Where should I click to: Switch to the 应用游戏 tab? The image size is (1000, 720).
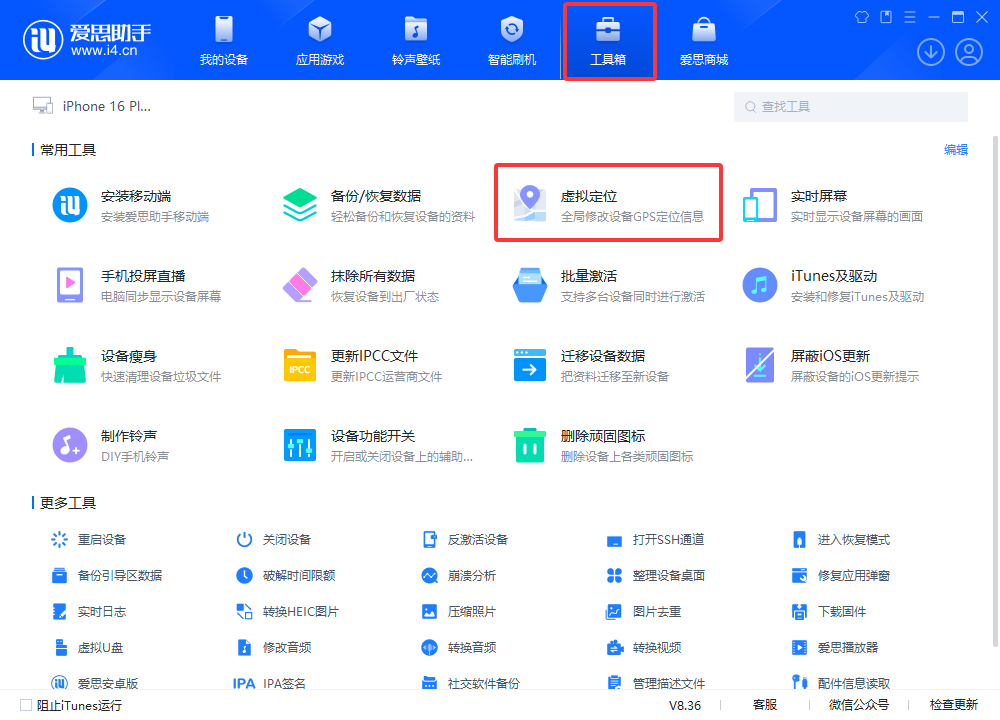coord(319,40)
